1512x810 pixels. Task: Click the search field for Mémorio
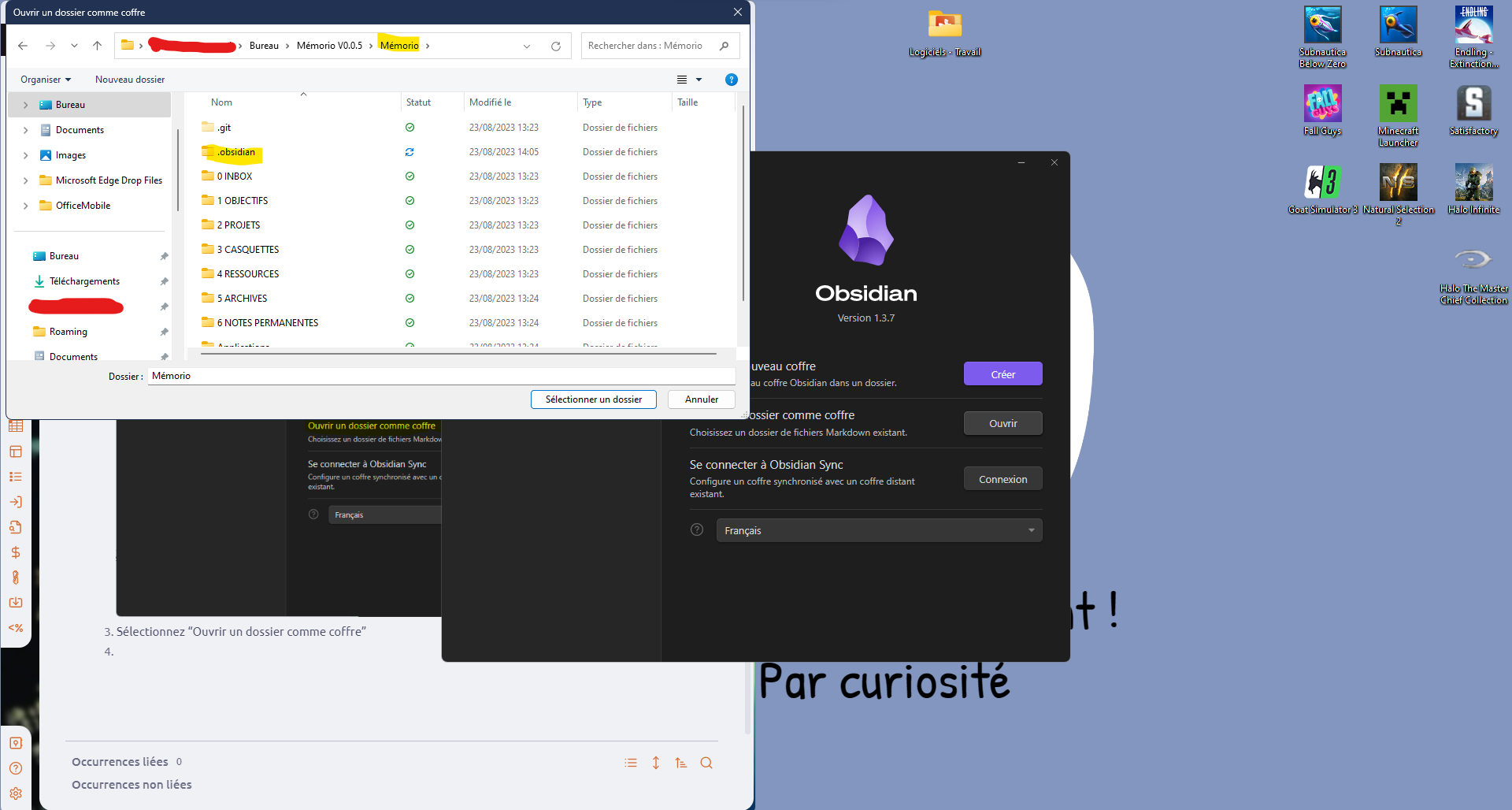tap(660, 46)
